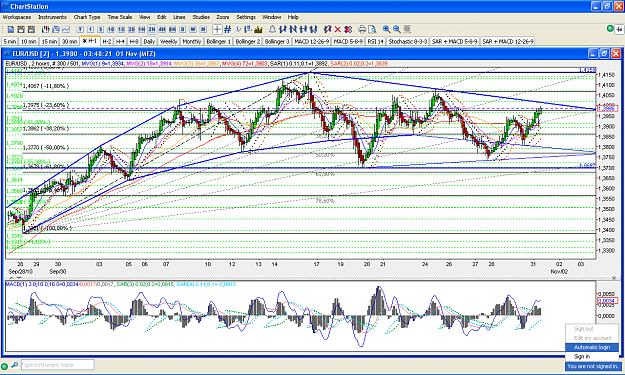Switch to the 4H time scale button
Viewport: 625px width, 375px height.
coord(162,29)
